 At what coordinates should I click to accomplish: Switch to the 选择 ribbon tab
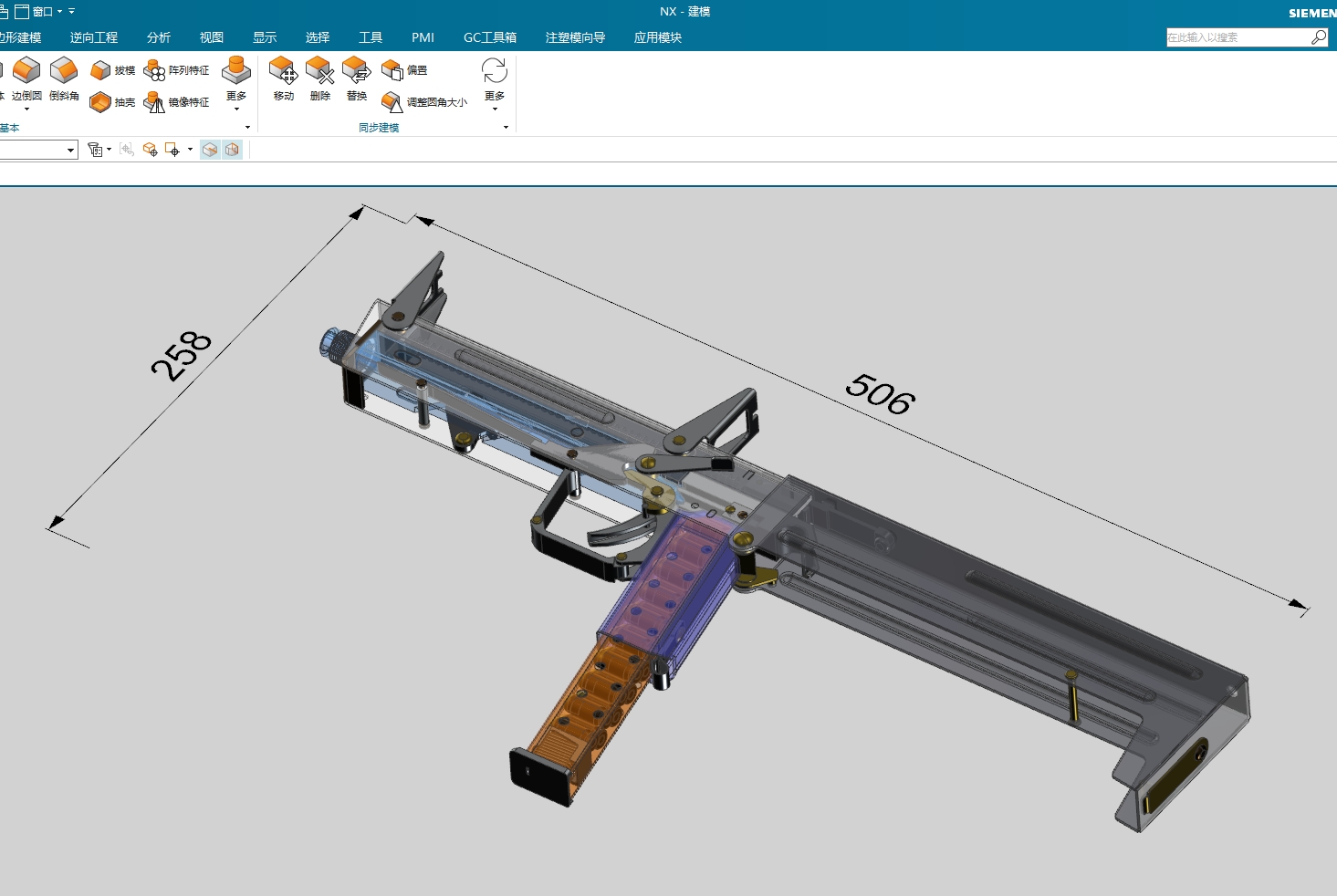click(318, 37)
